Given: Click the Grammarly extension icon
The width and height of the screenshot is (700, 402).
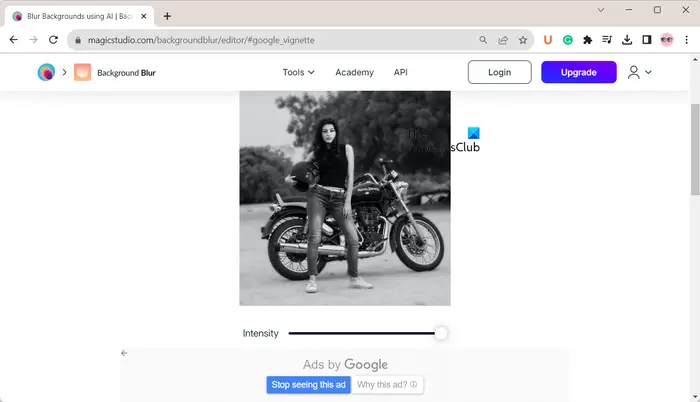Looking at the screenshot, I should tap(568, 40).
